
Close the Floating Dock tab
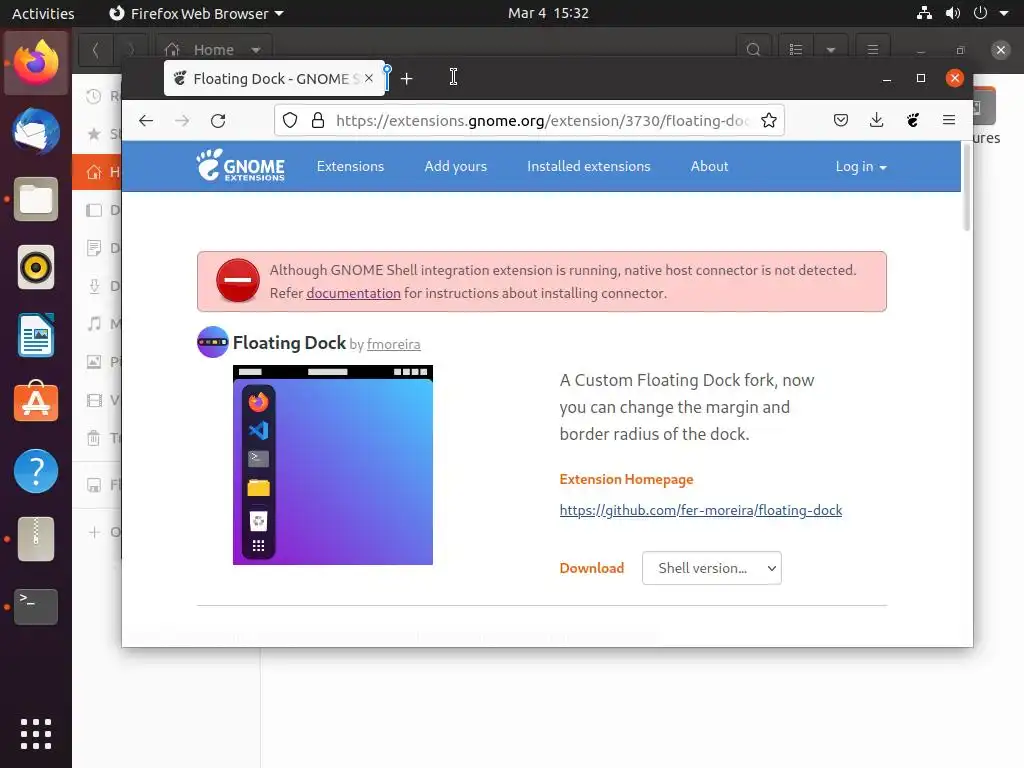(369, 78)
